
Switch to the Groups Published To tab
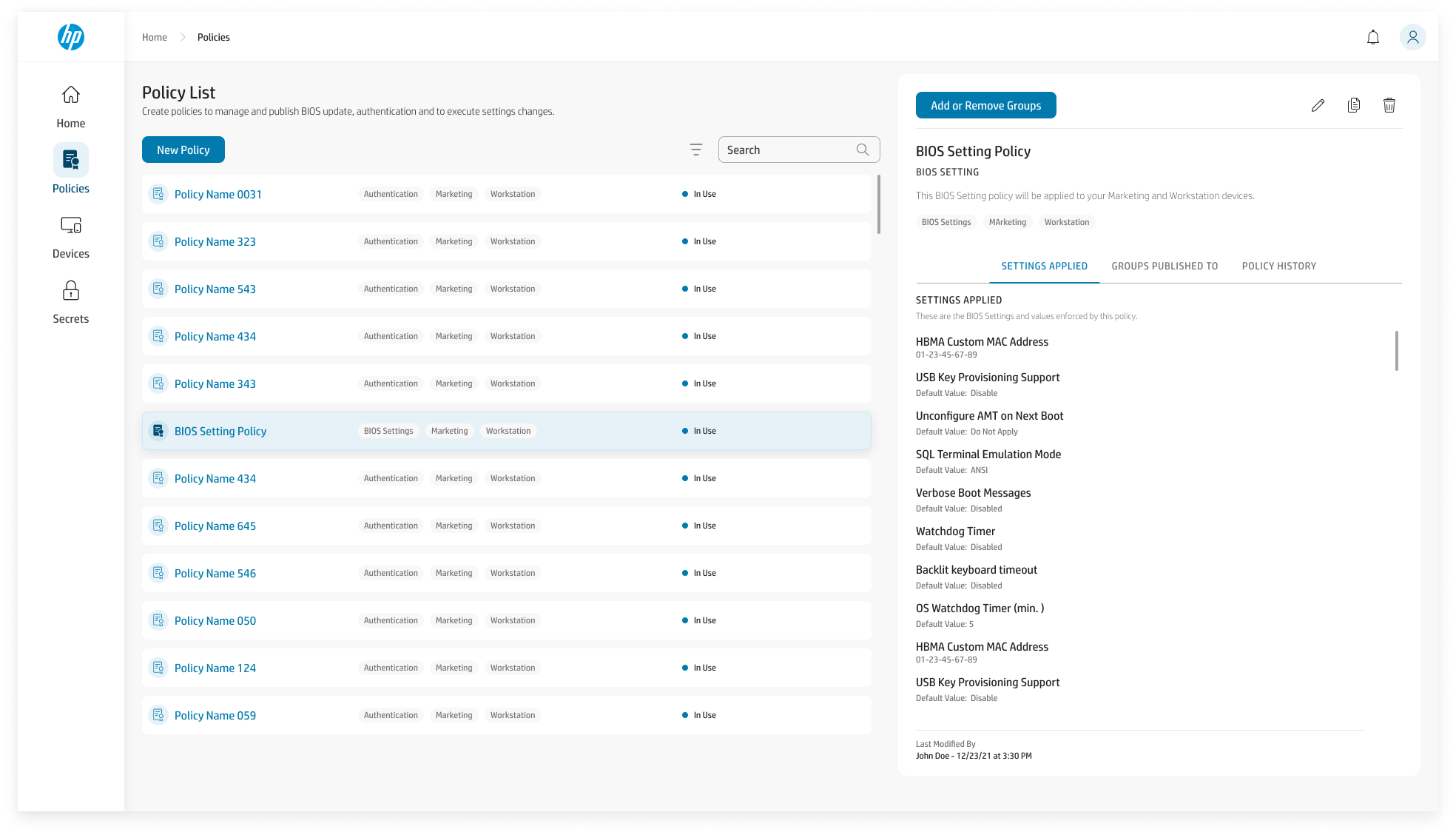1165,266
